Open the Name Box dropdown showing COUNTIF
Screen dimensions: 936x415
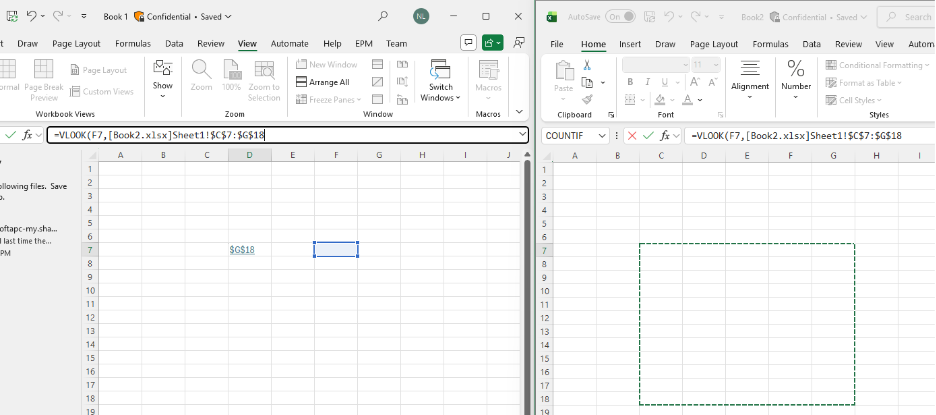[602, 136]
